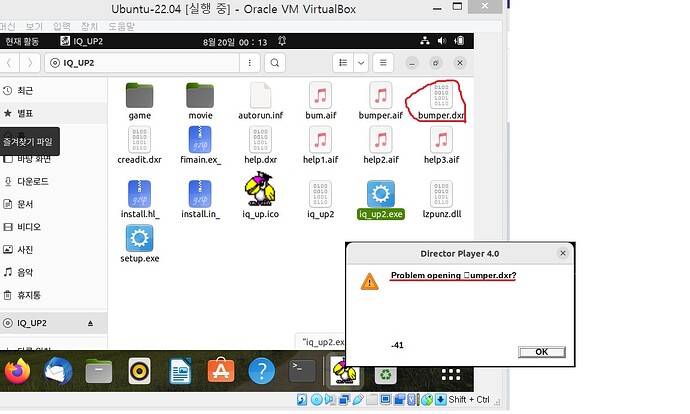690x414 pixels.
Task: Select the help.dxr file
Action: coord(261,145)
